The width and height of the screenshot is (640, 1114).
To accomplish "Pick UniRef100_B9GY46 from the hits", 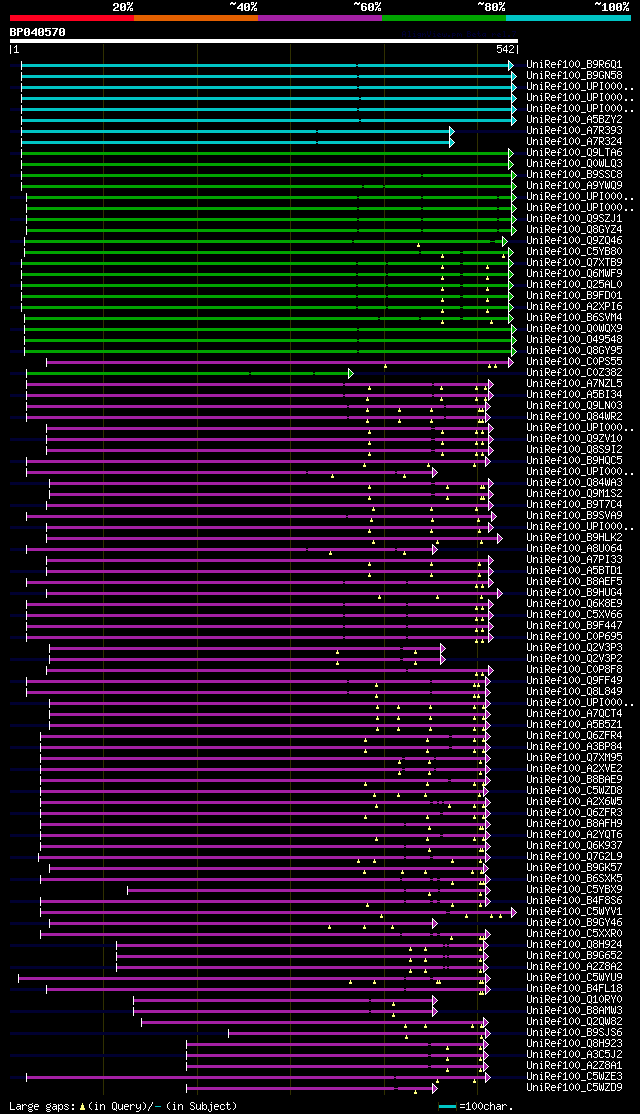I will point(575,923).
